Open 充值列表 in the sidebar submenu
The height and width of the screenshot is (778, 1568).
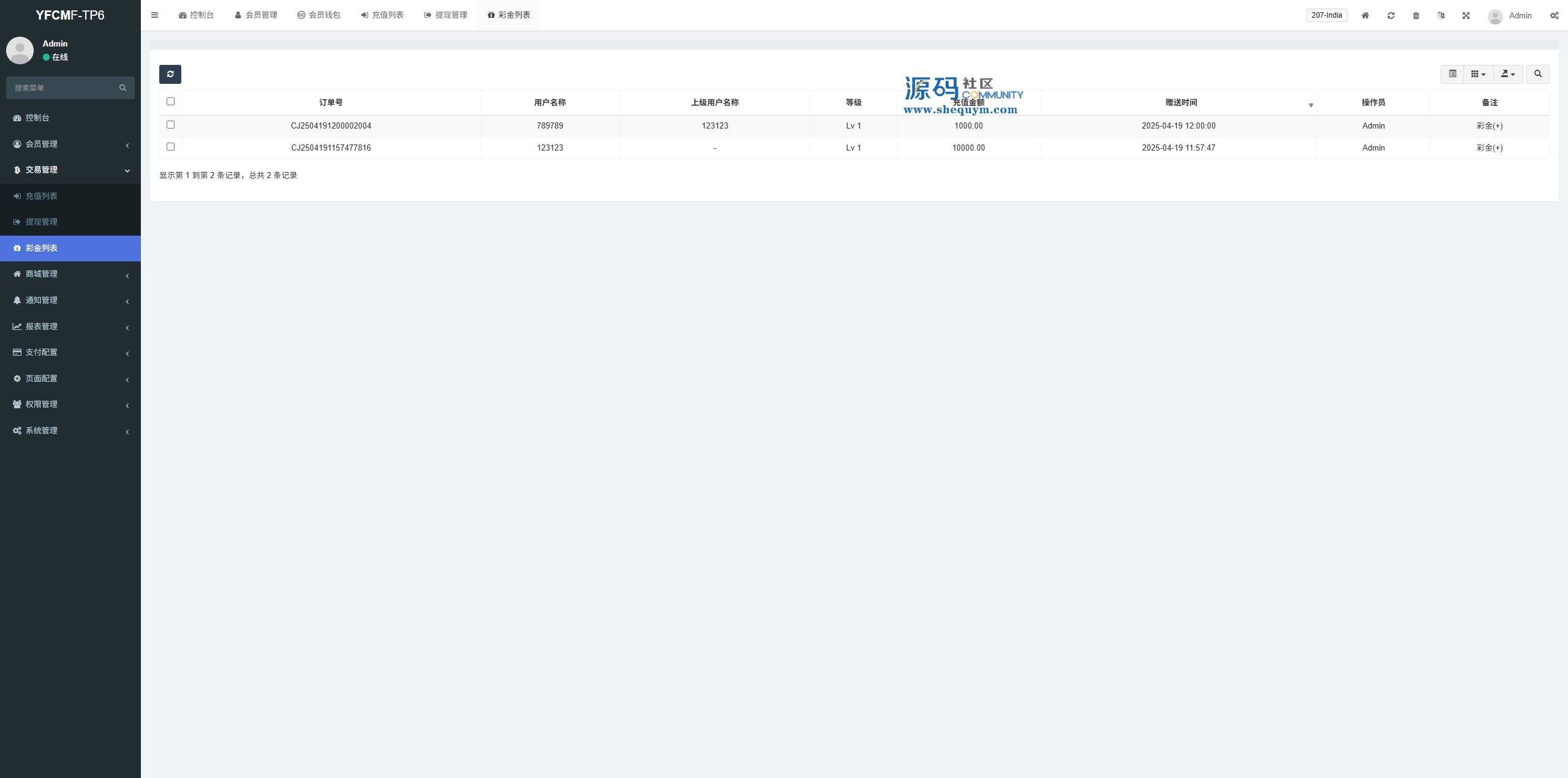[x=42, y=196]
